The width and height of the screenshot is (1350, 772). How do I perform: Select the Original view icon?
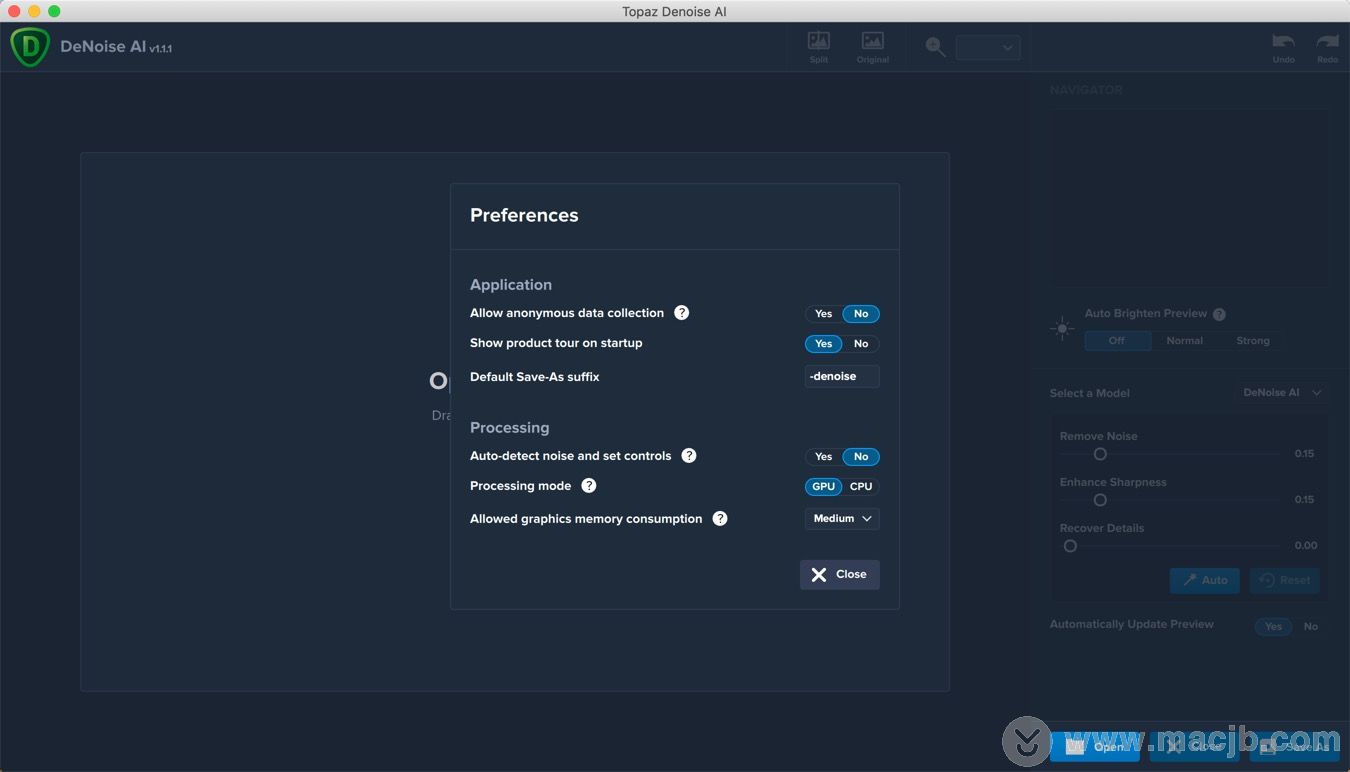tap(872, 47)
